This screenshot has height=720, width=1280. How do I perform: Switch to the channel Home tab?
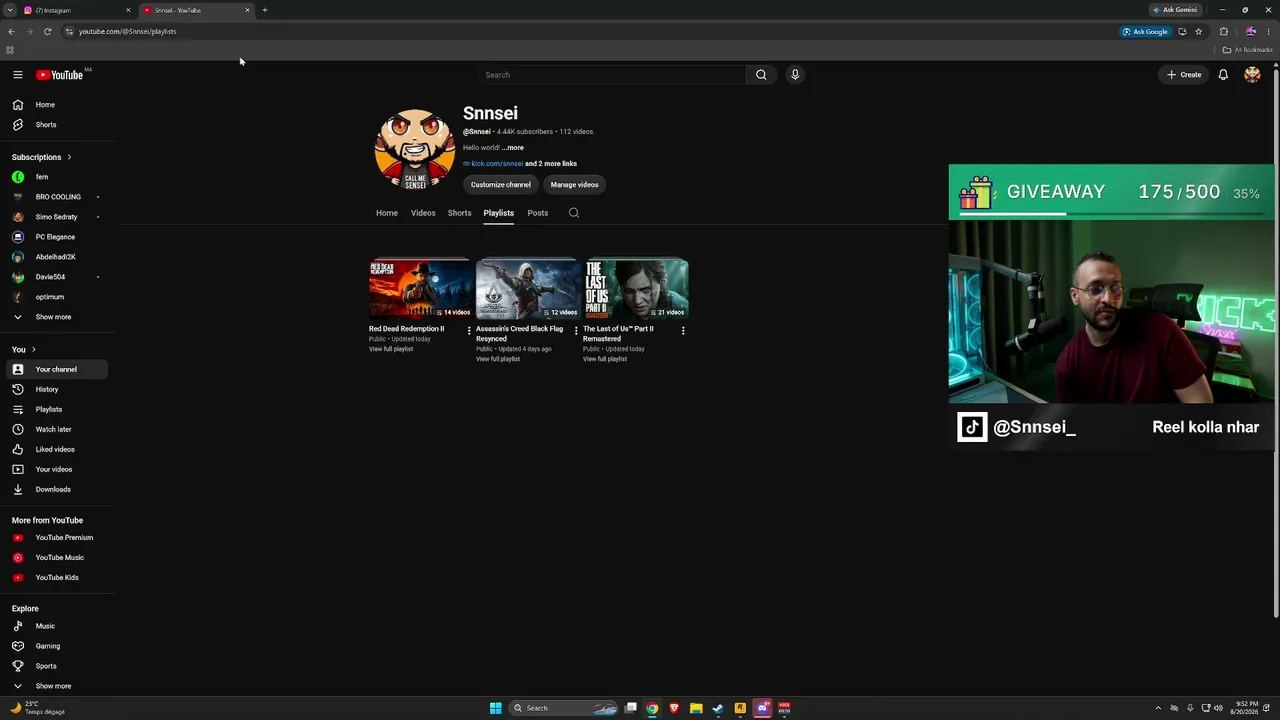point(387,213)
